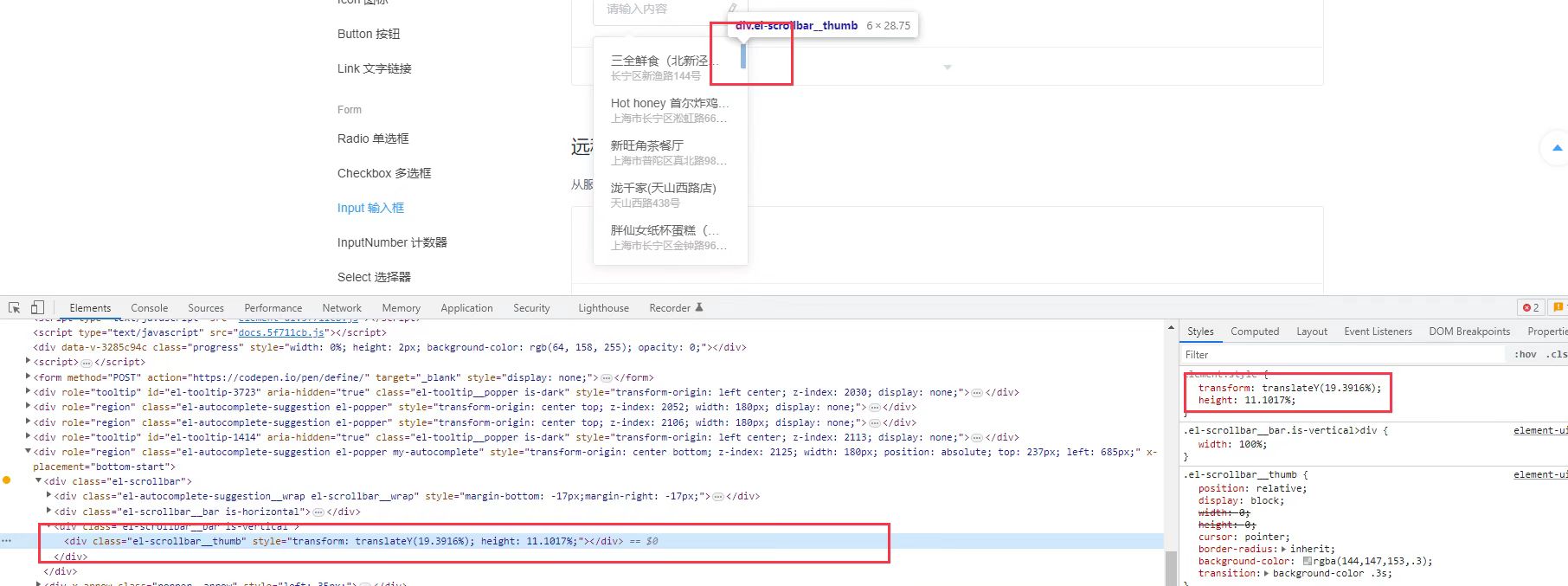Select the Styles pane tab
This screenshot has height=586, width=1568.
pyautogui.click(x=1200, y=332)
